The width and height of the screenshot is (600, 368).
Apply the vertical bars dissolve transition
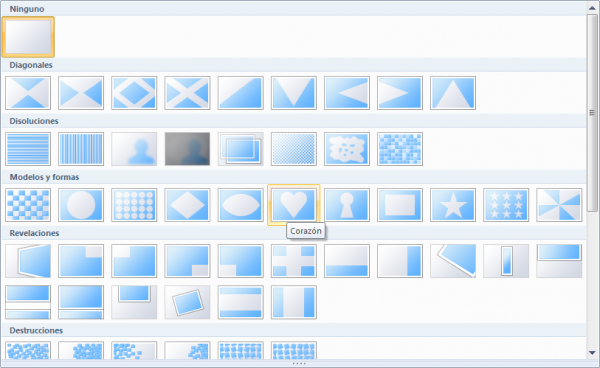click(81, 149)
